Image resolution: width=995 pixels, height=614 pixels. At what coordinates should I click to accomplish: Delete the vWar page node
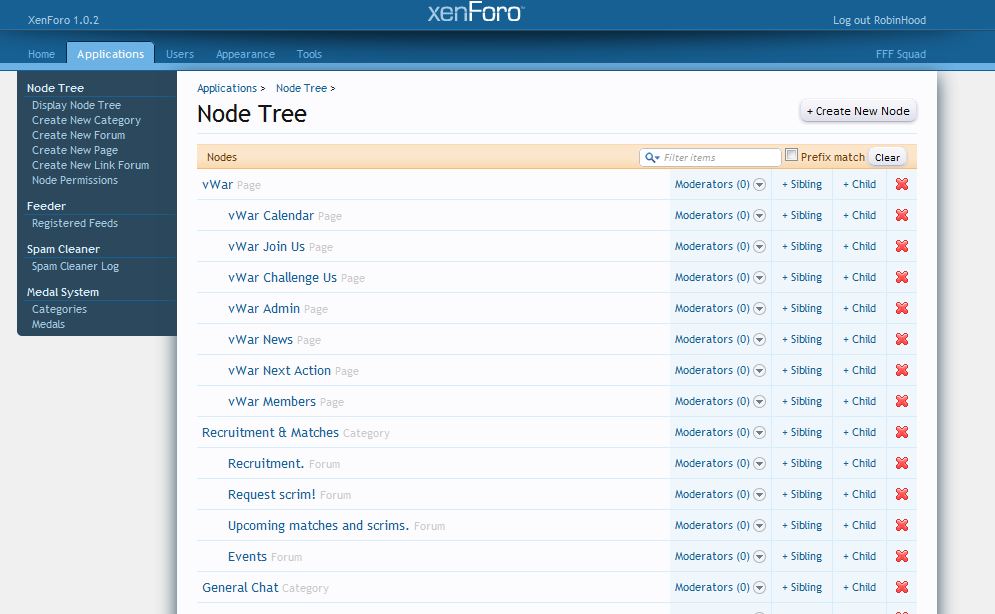(902, 184)
